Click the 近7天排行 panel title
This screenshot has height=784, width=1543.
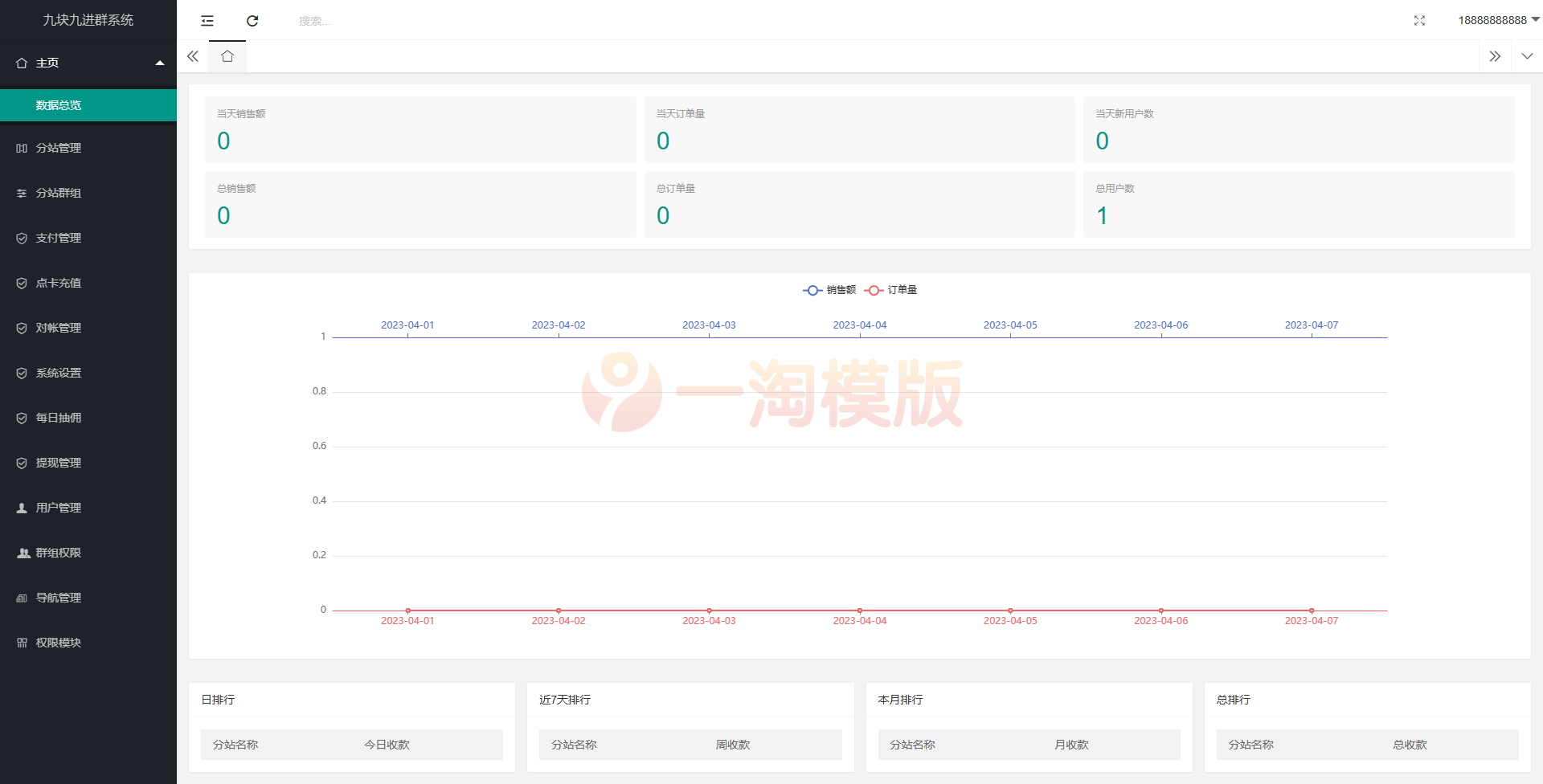tap(565, 700)
